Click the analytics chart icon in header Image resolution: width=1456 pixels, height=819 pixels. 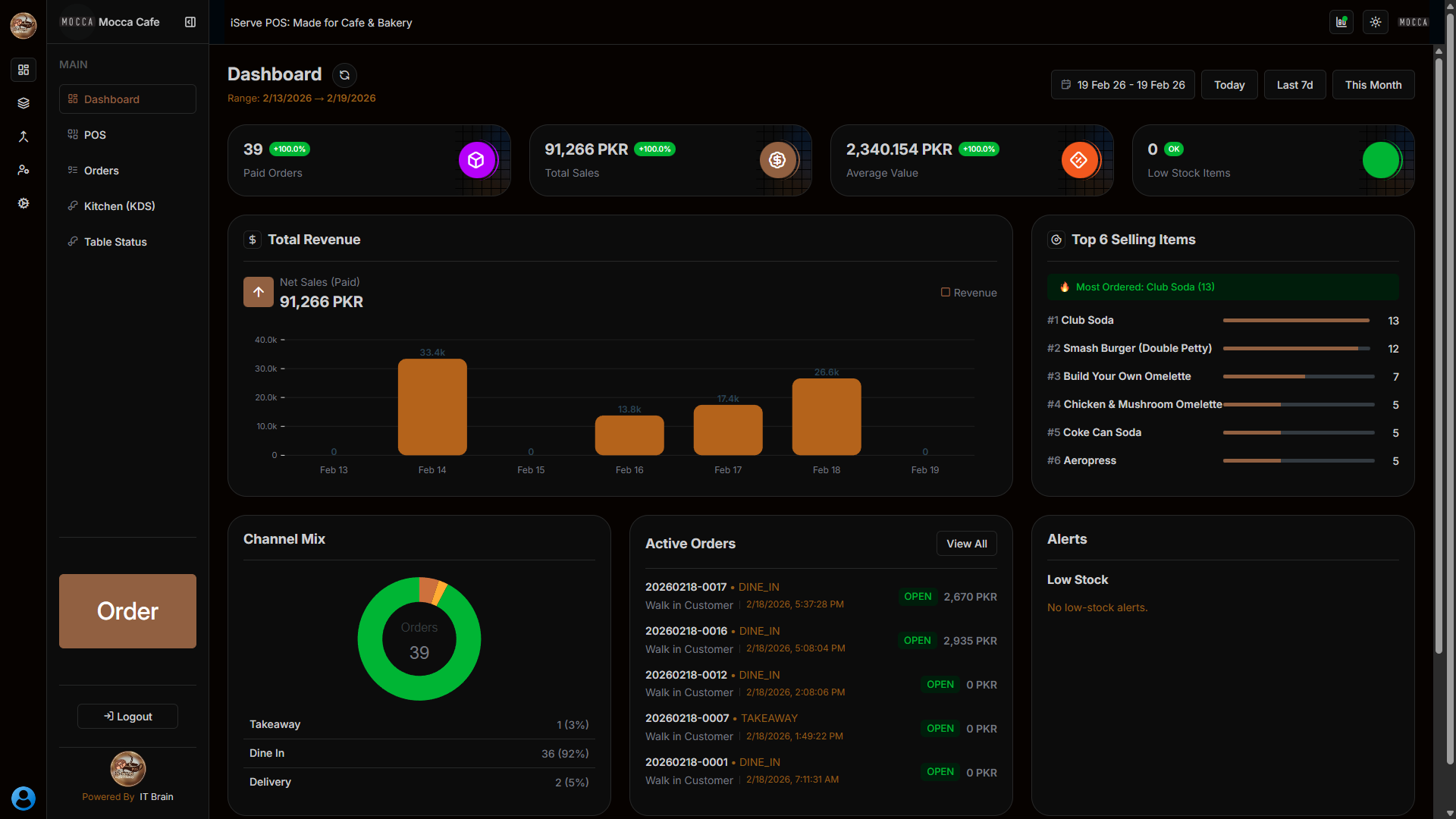(1341, 22)
